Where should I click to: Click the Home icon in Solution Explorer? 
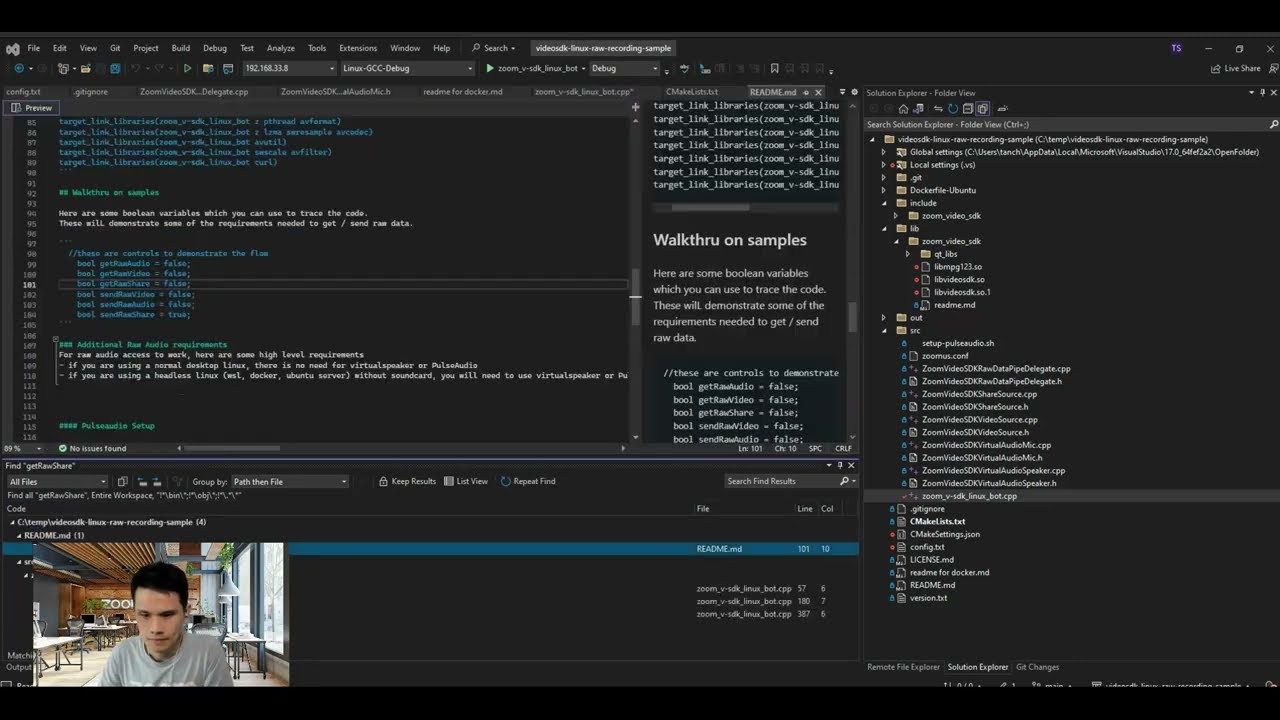pos(903,109)
